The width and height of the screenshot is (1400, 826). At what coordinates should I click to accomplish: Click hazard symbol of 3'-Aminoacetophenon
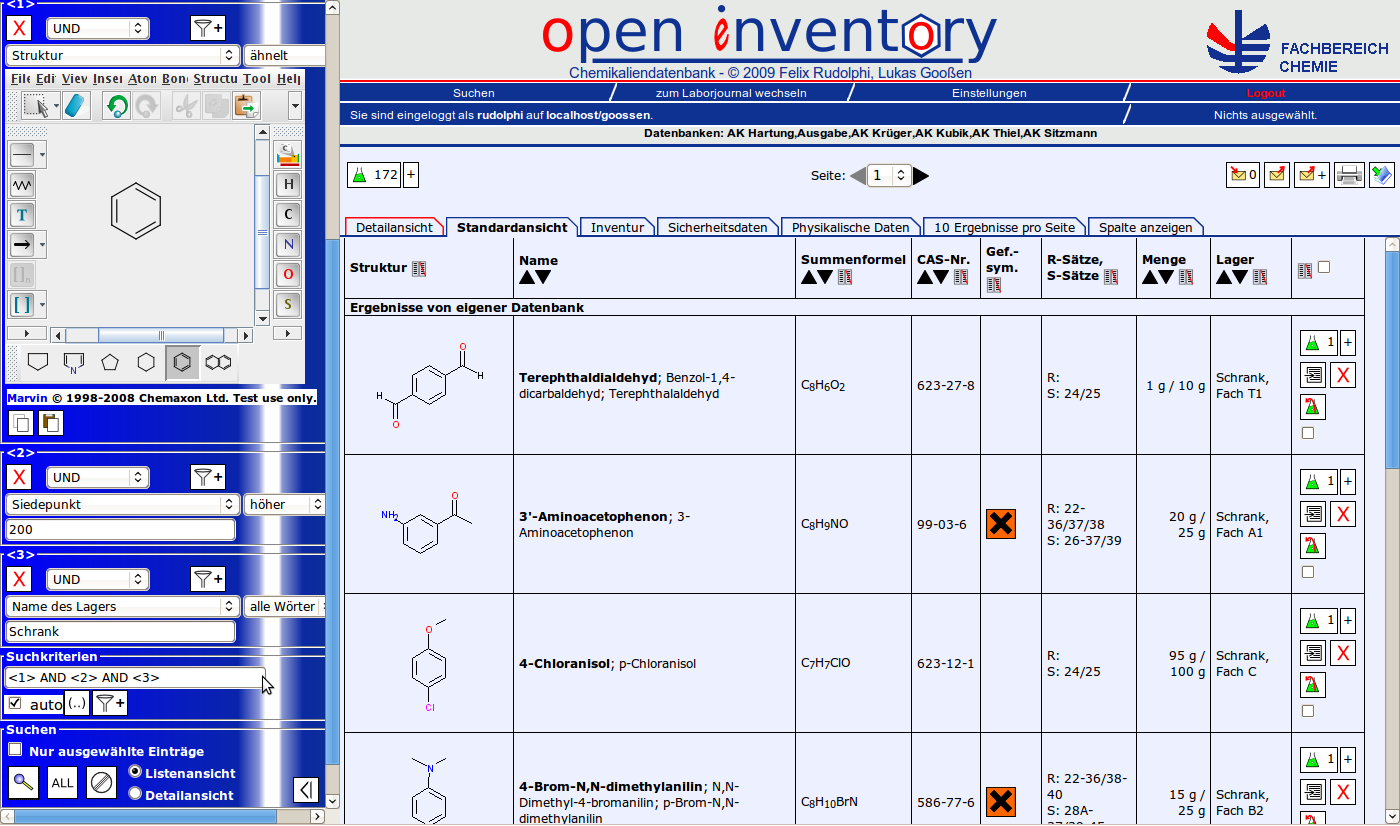tap(1001, 524)
